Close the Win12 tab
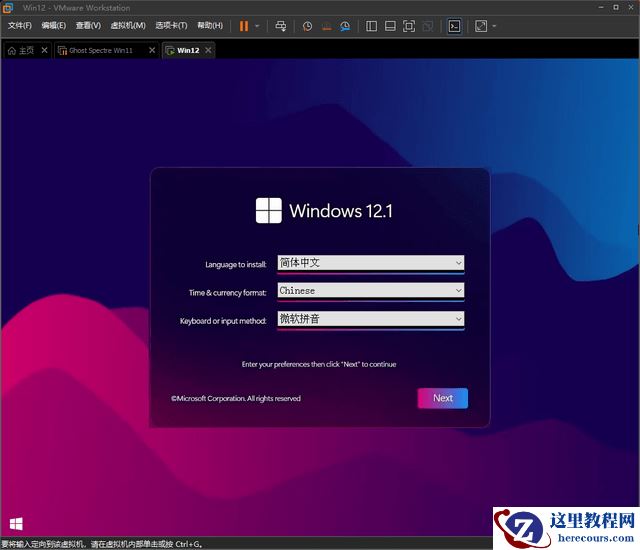The height and width of the screenshot is (550, 640). coord(208,50)
